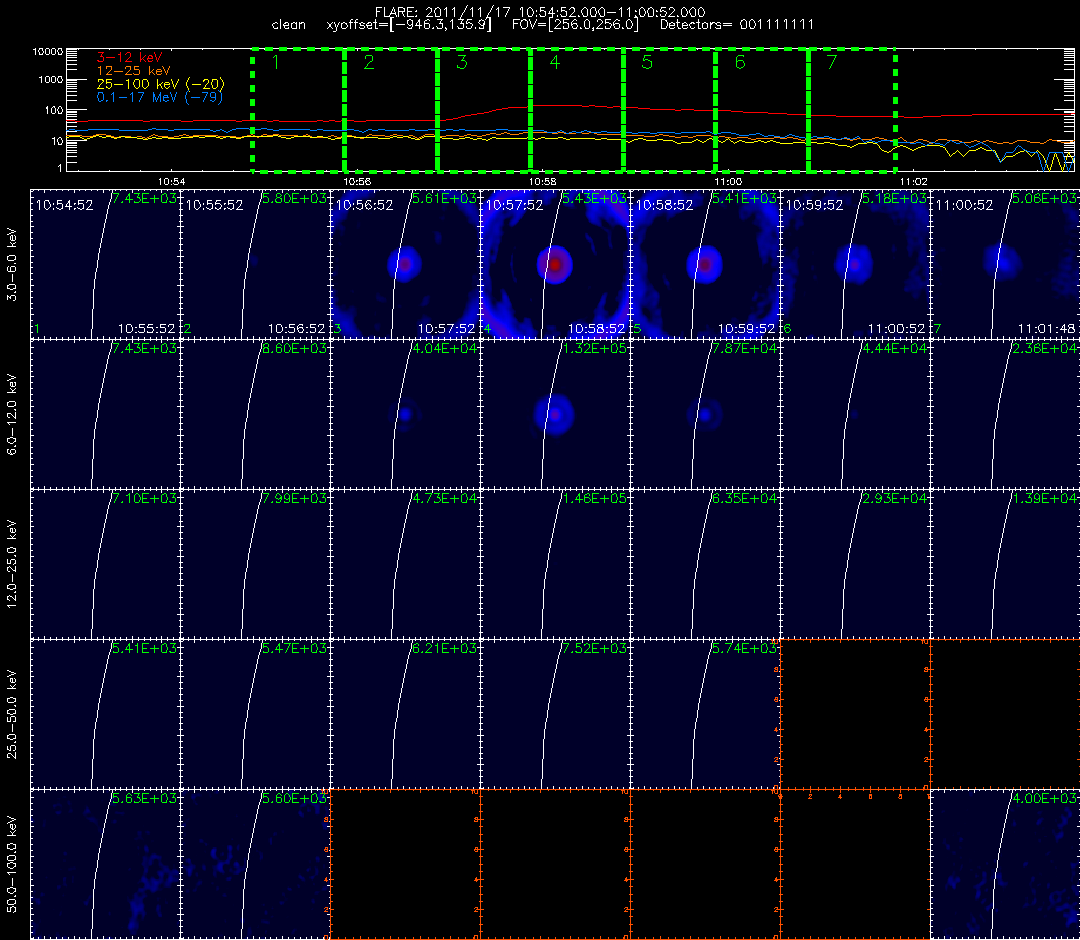Select interval number 5 in the light curve
Screen dimensions: 1080x940
pos(647,63)
